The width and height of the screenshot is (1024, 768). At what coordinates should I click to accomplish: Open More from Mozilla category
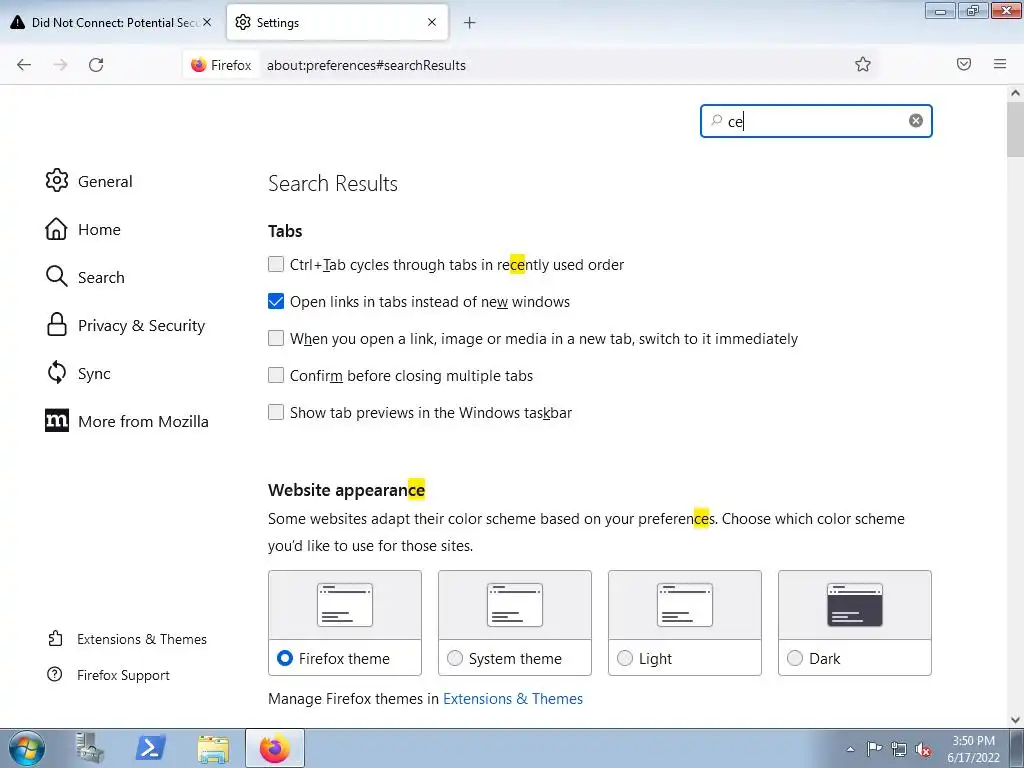tap(127, 421)
